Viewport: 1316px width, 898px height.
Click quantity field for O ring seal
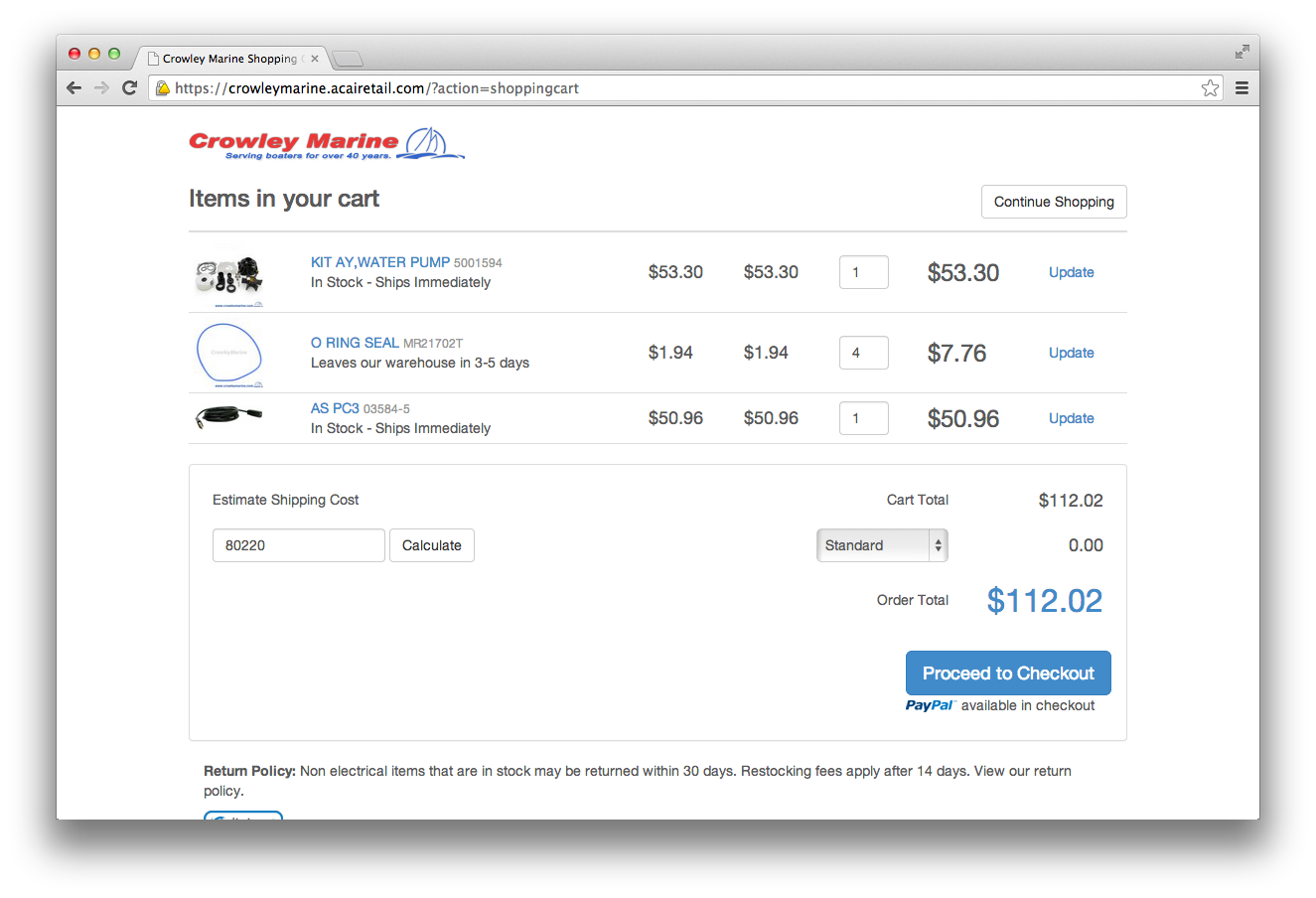[x=864, y=353]
